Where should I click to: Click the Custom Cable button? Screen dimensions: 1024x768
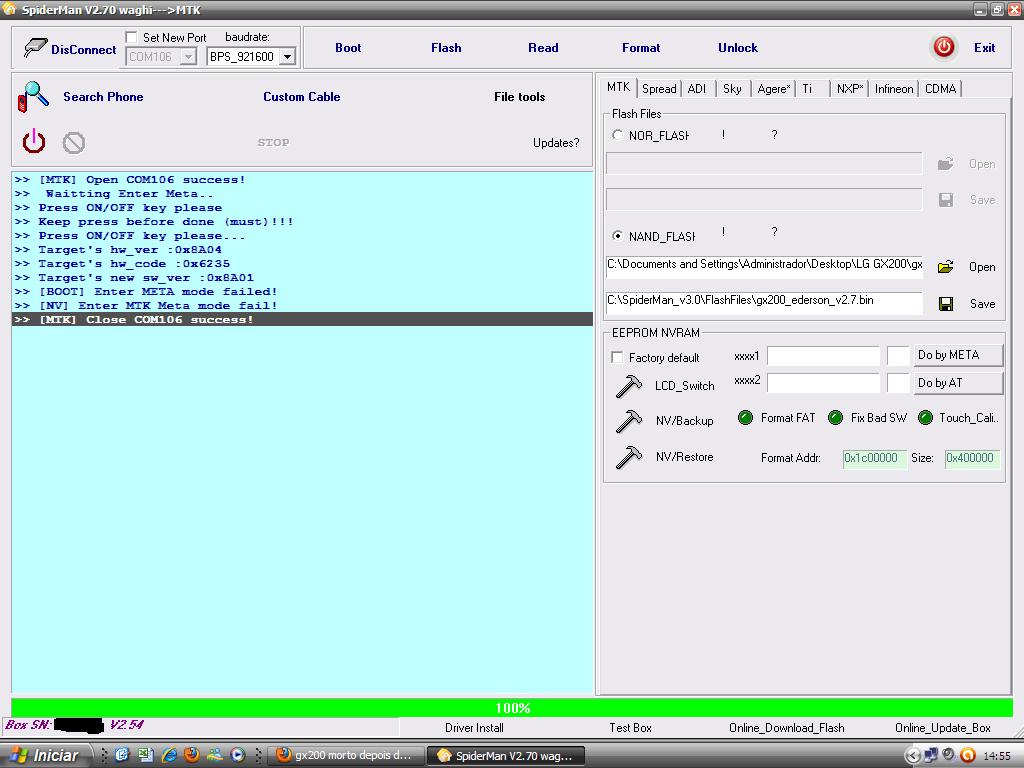coord(302,97)
